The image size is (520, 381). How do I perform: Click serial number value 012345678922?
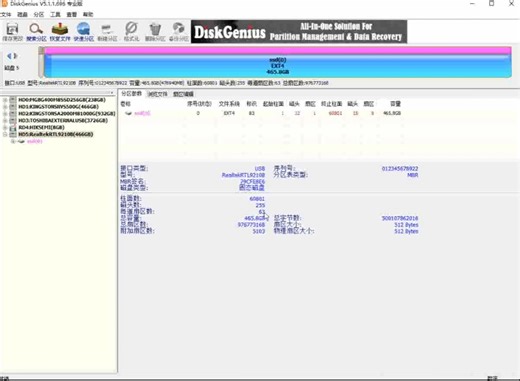400,169
